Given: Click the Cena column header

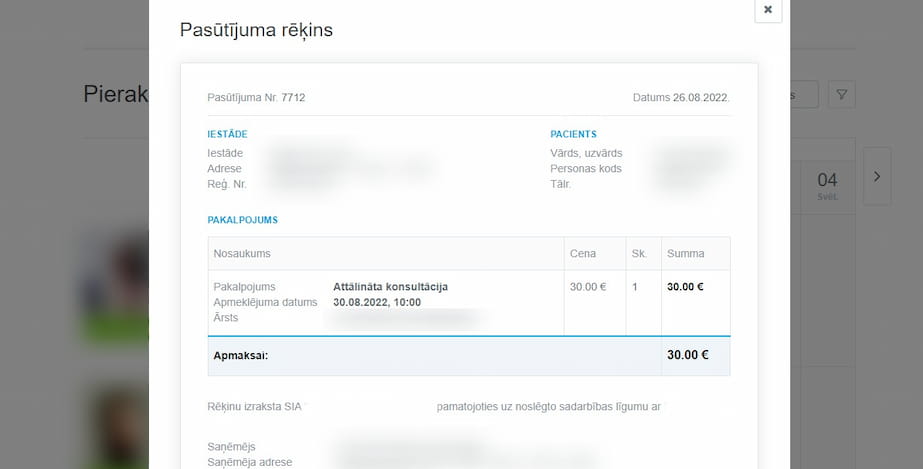Looking at the screenshot, I should point(583,254).
